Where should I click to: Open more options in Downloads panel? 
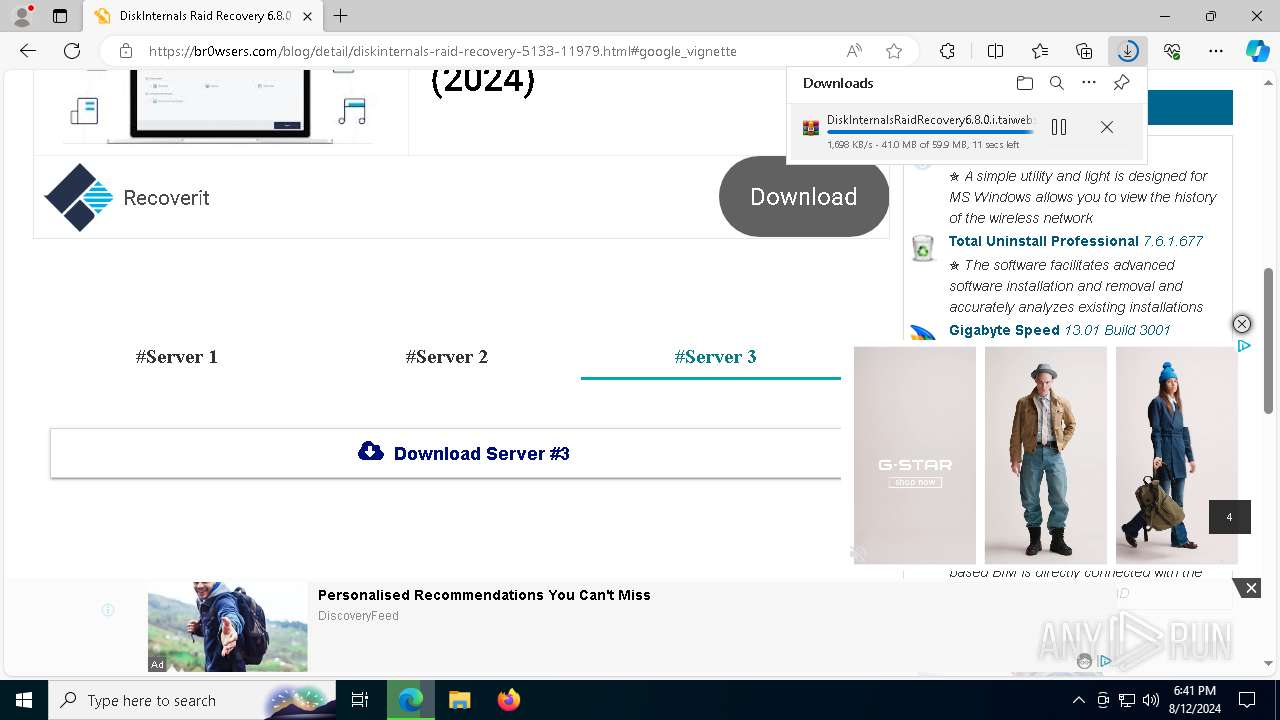(1089, 83)
